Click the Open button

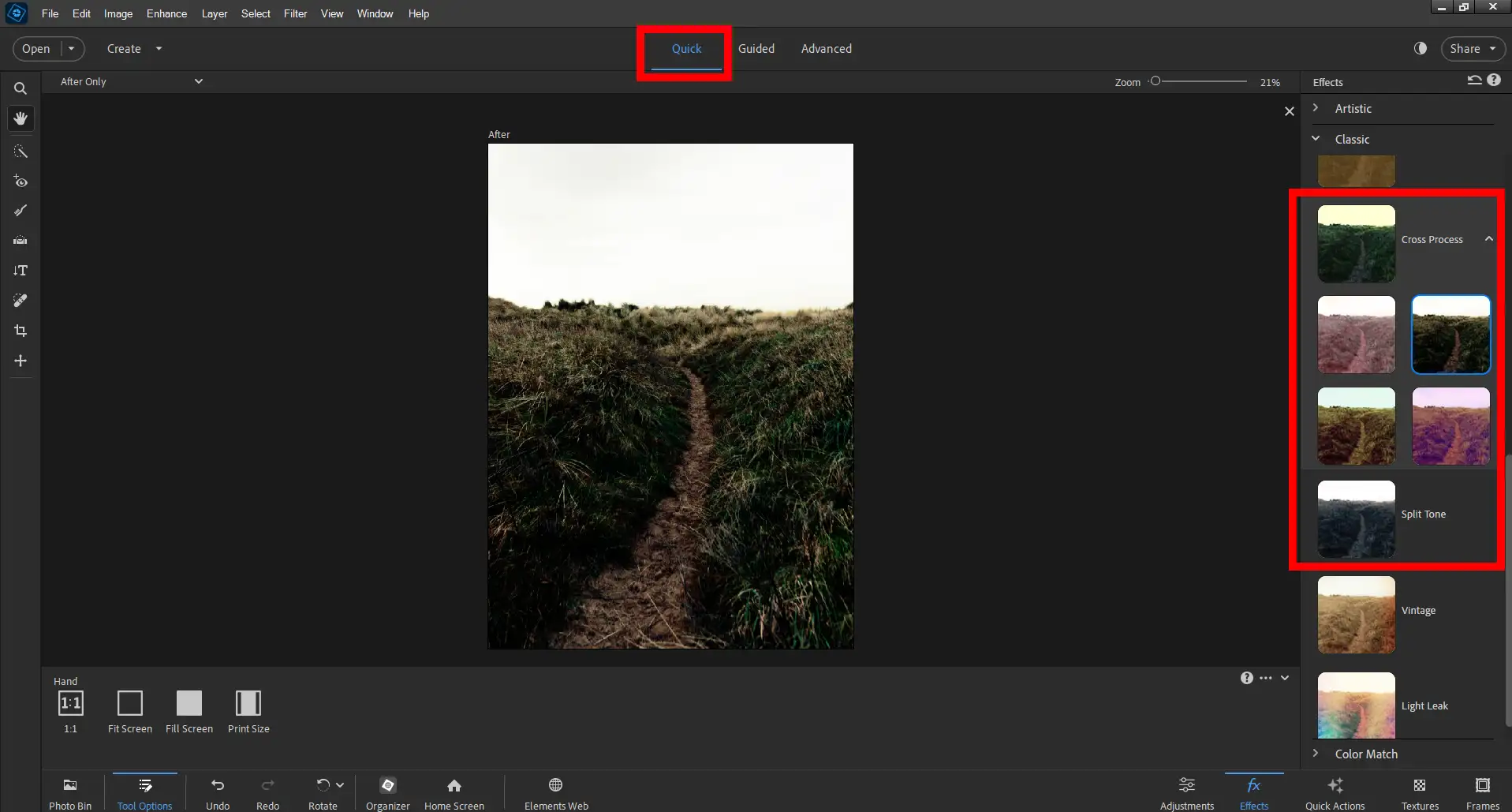[36, 49]
